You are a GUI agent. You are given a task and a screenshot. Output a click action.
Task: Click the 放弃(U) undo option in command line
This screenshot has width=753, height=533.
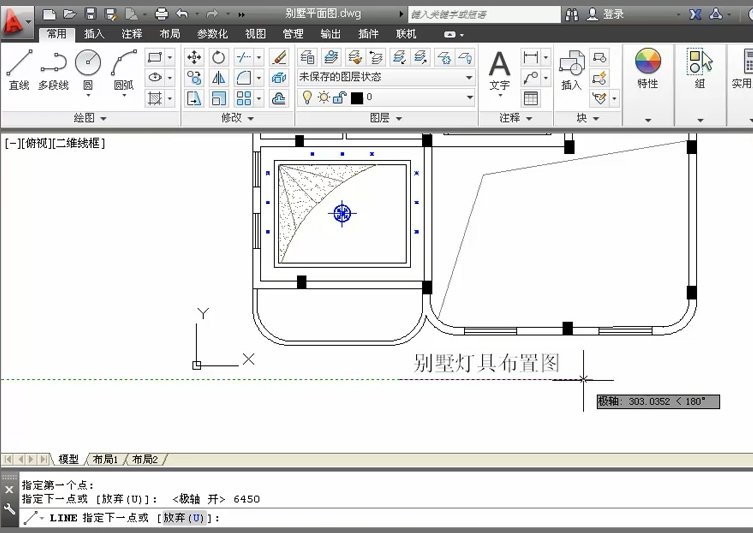pyautogui.click(x=184, y=518)
